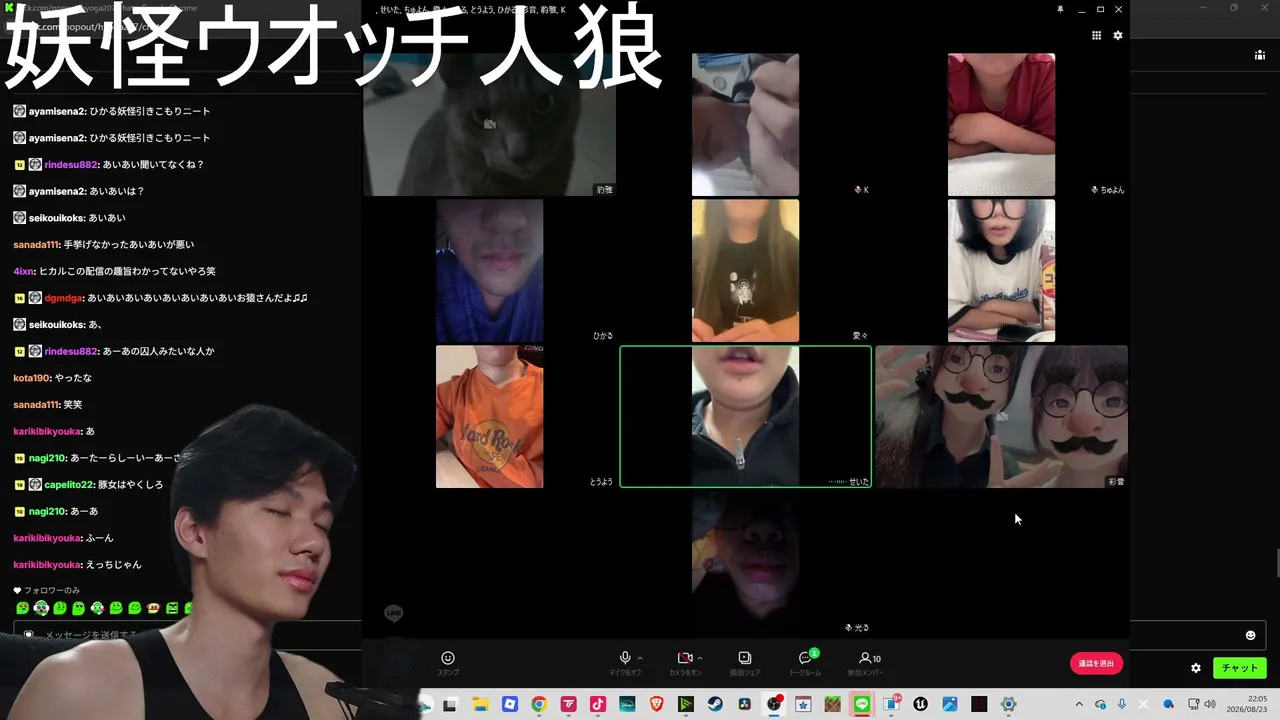Screen dimensions: 1280x720
Task: Click the microphone icon in system tray
Action: [1123, 704]
